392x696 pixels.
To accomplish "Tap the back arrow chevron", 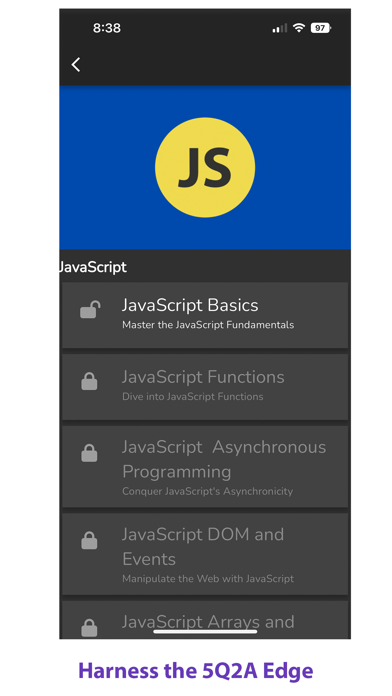I will point(76,64).
